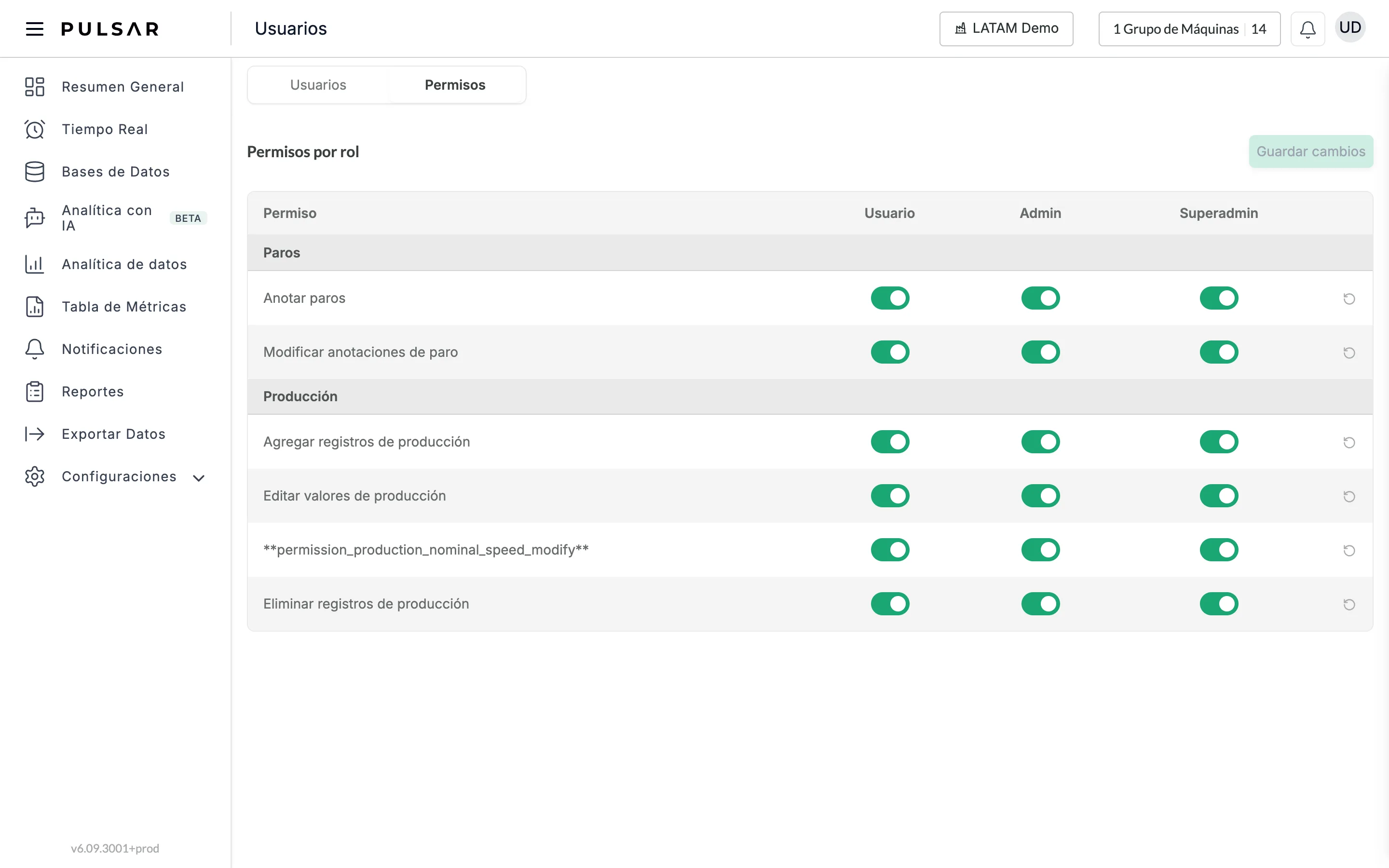
Task: Toggle Modificar anotaciones de paro for Admin
Action: click(1040, 352)
